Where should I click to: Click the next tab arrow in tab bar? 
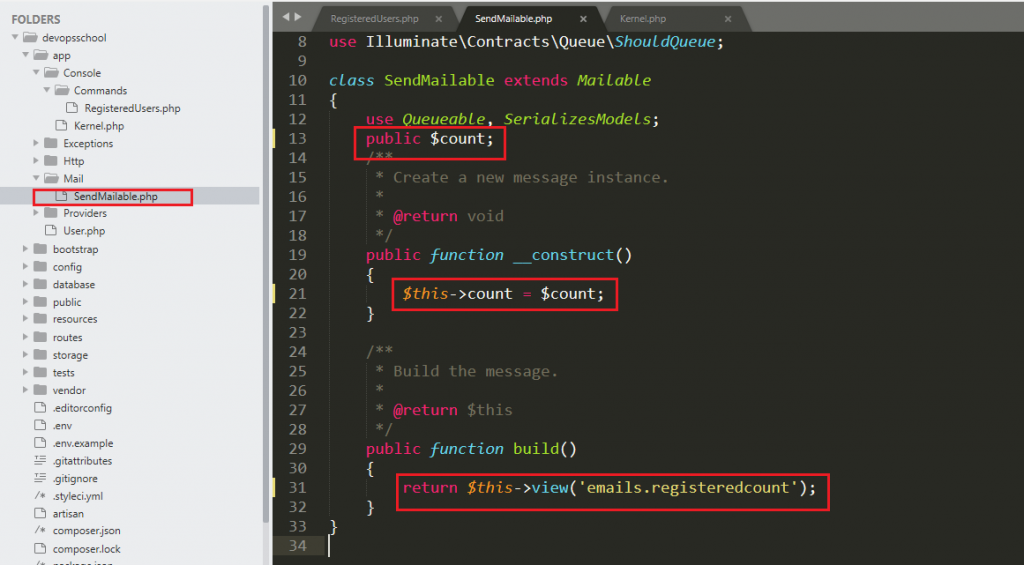(297, 17)
